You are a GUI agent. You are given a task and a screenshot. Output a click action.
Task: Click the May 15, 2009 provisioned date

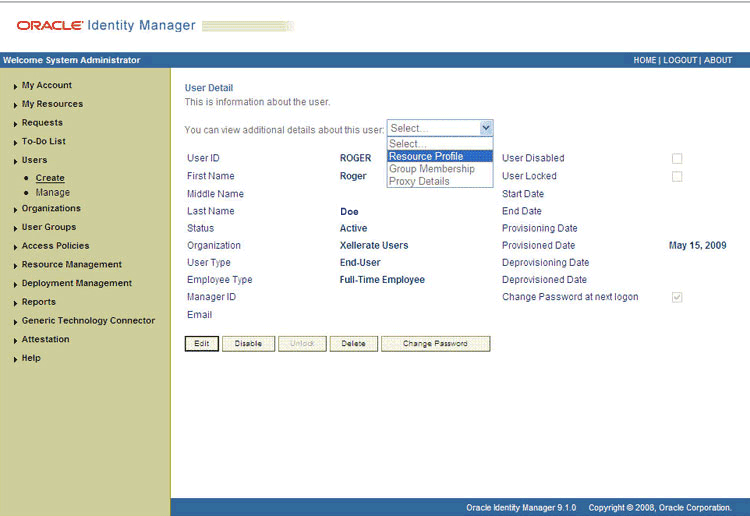point(697,245)
